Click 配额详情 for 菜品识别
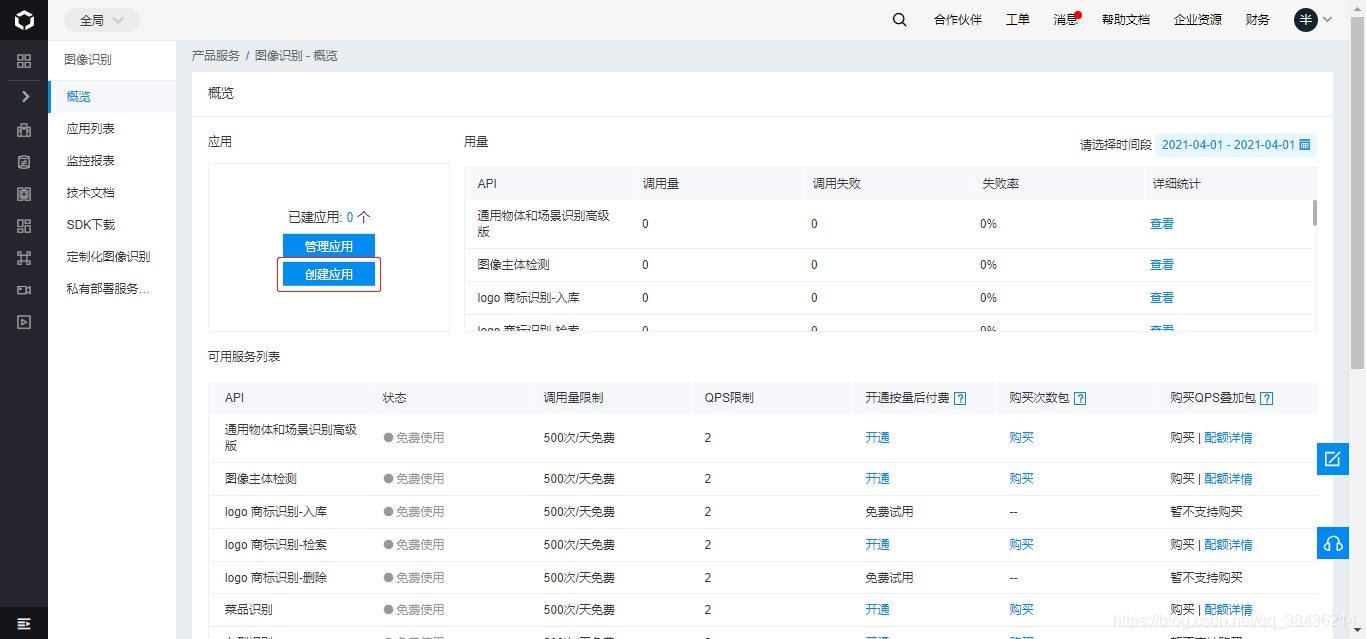This screenshot has width=1366, height=639. pos(1228,610)
